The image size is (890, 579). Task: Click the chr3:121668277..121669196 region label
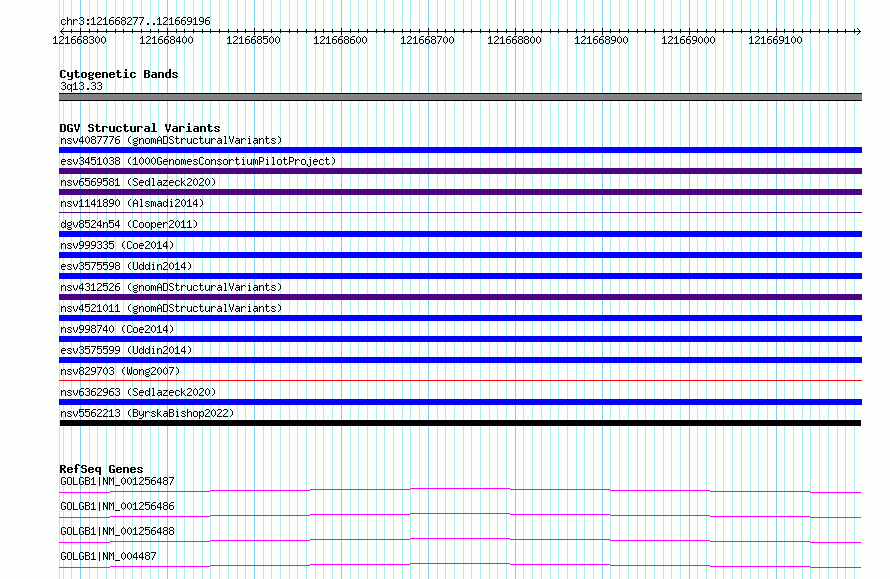[135, 21]
